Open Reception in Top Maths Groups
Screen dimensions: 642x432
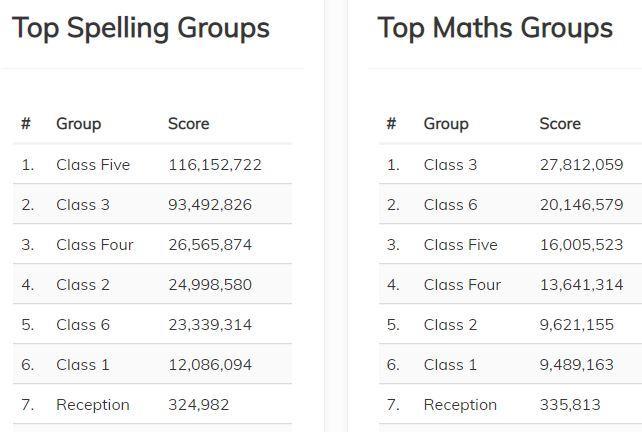460,405
